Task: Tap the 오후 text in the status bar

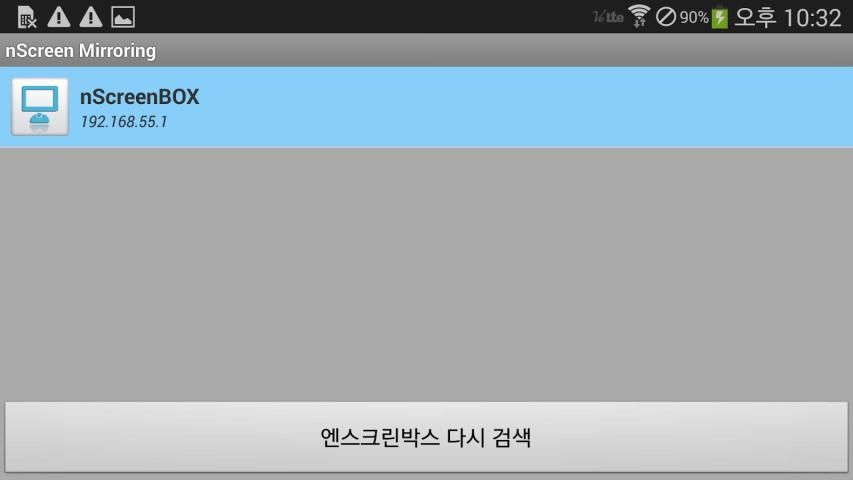Action: pos(755,17)
